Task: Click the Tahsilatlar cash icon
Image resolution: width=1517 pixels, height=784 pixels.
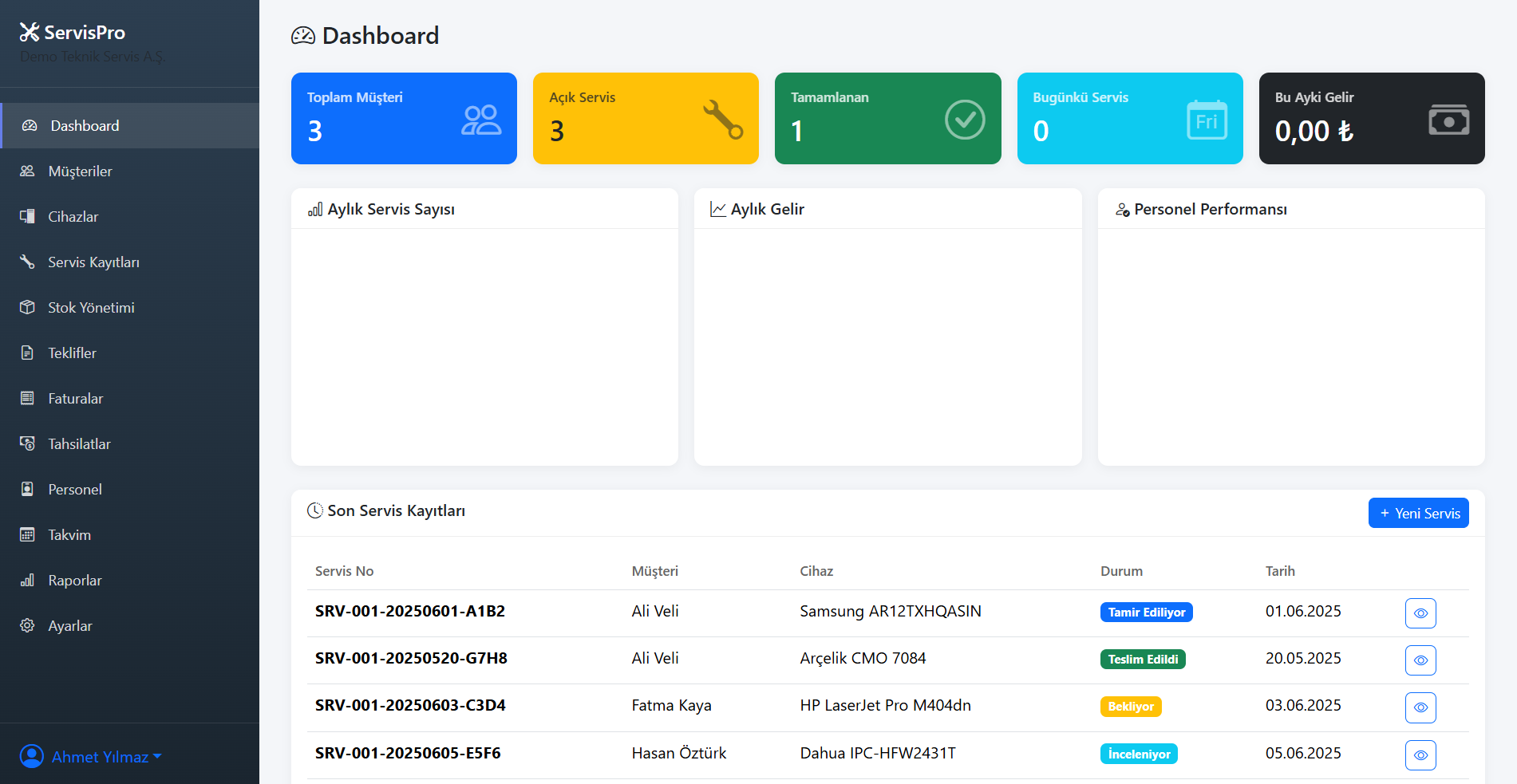Action: pyautogui.click(x=27, y=444)
